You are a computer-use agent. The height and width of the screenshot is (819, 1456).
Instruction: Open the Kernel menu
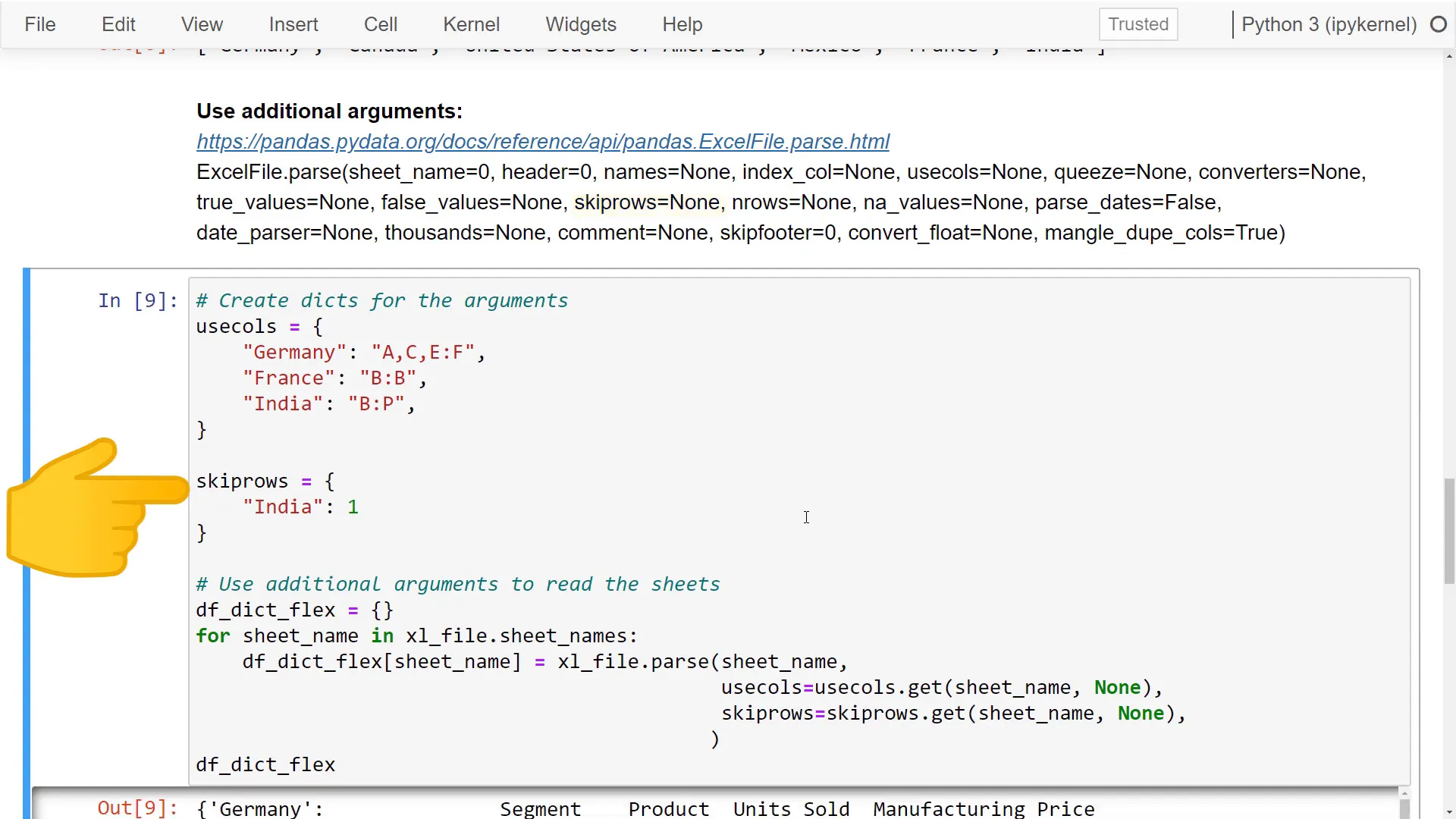[471, 24]
